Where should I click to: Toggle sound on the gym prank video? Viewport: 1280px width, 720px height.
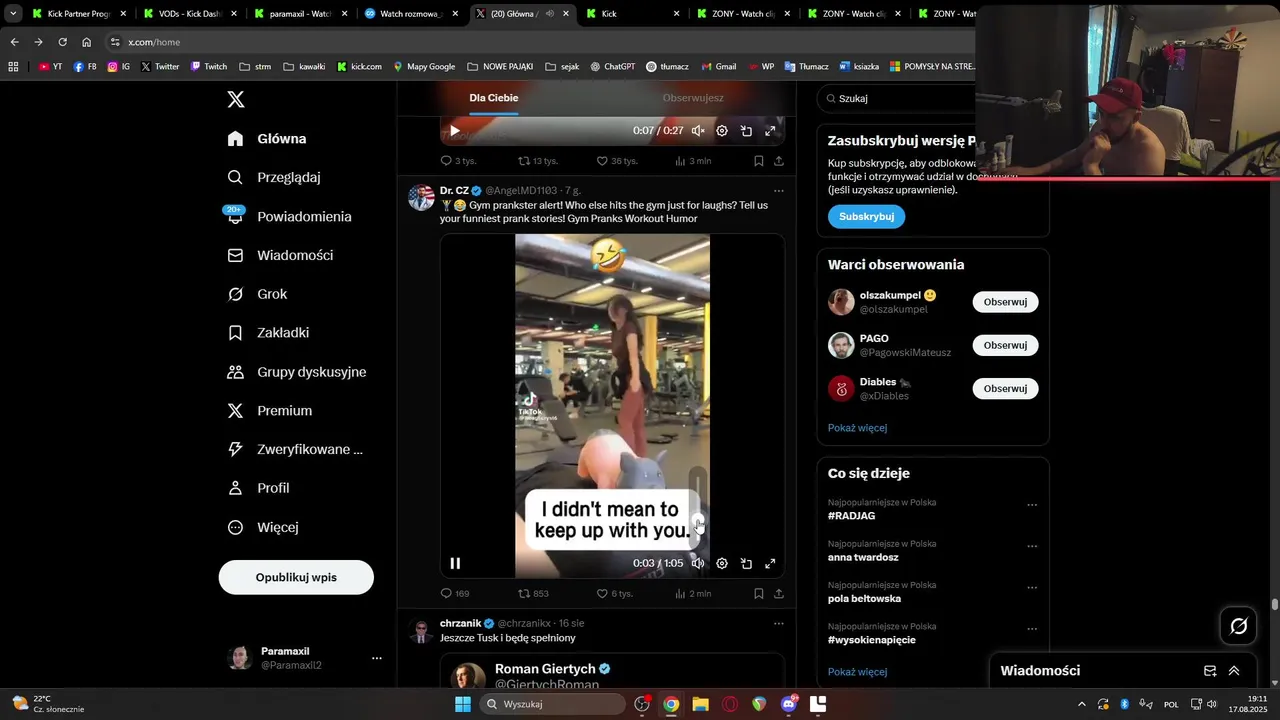pyautogui.click(x=698, y=563)
